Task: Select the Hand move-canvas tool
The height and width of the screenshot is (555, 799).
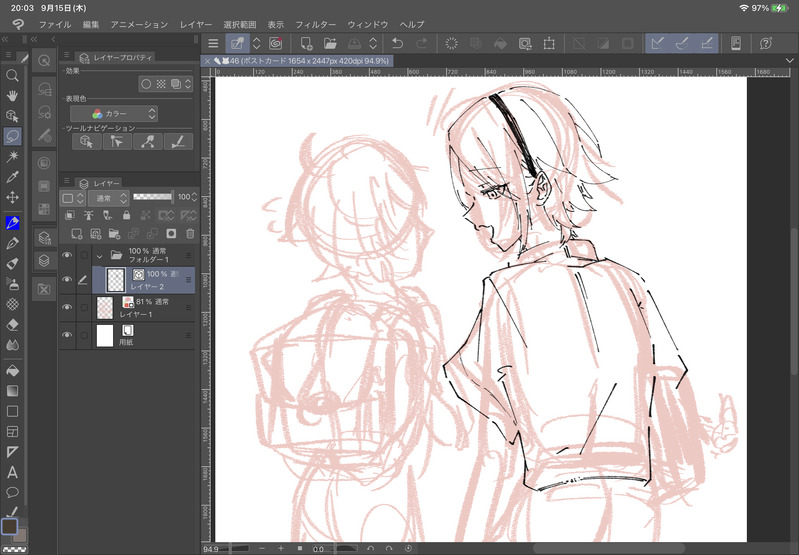Action: tap(12, 95)
